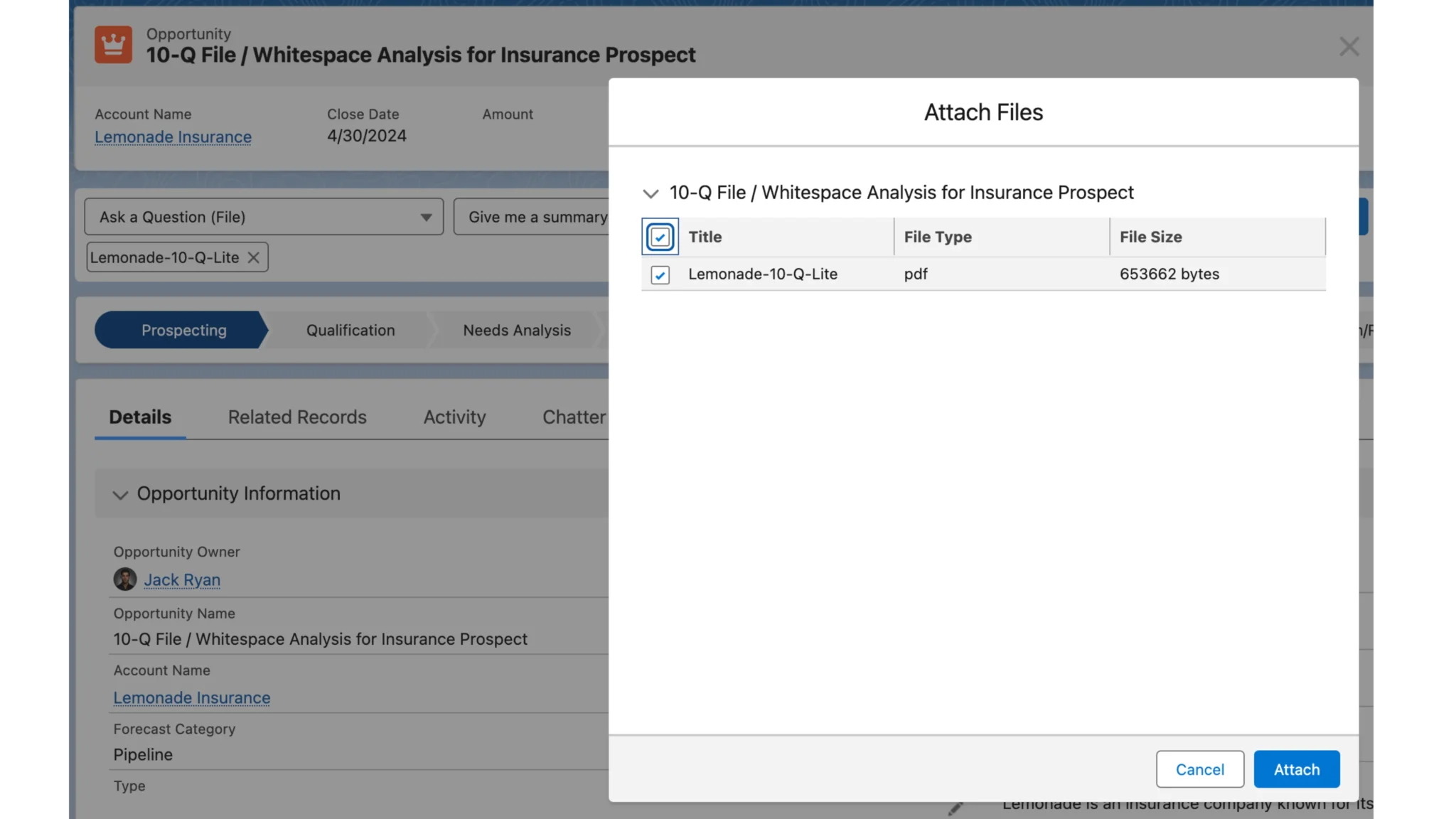Click the Attach button
This screenshot has width=1456, height=819.
click(1295, 769)
